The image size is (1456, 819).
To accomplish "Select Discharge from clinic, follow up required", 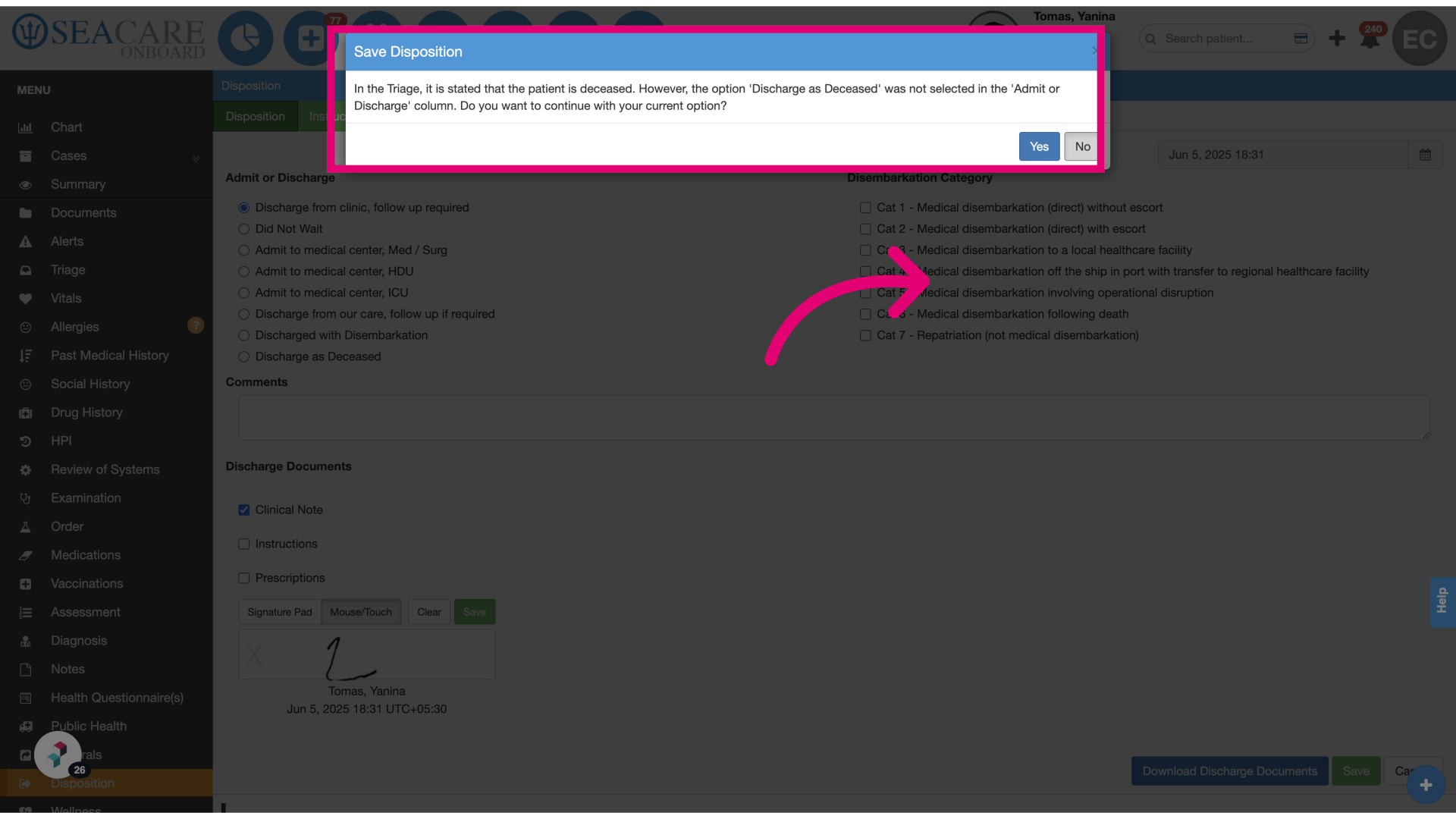I will (243, 208).
